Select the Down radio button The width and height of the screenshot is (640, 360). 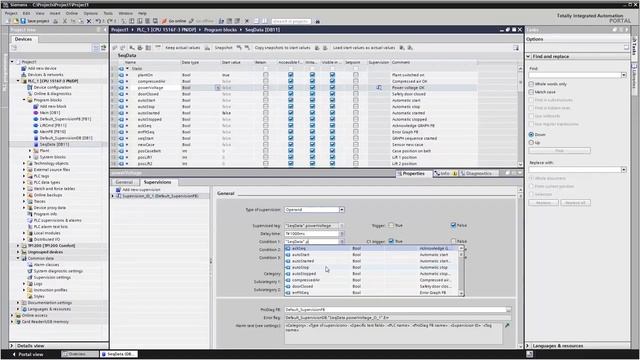[x=531, y=134]
